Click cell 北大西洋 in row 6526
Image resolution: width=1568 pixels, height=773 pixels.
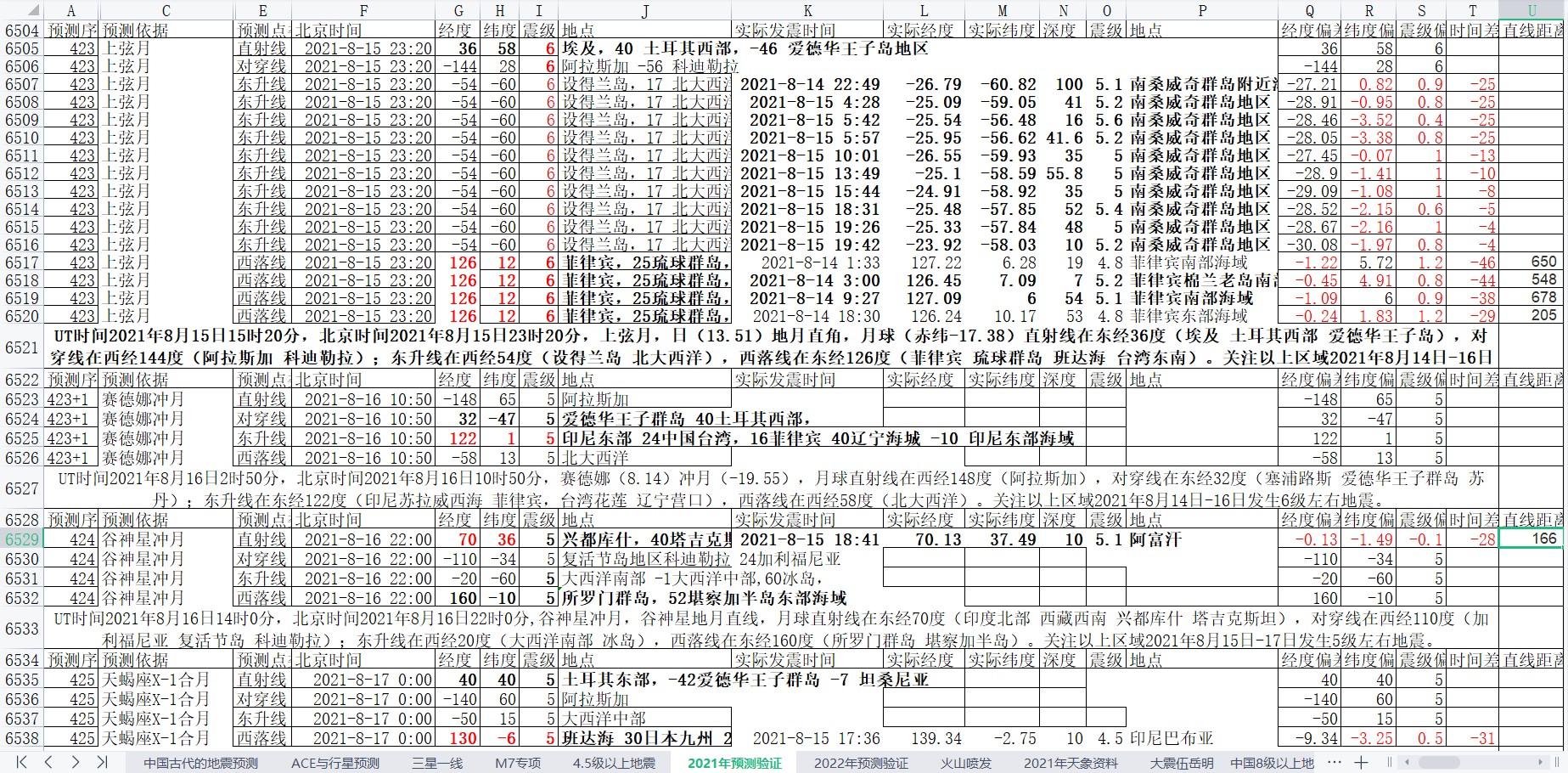[645, 458]
